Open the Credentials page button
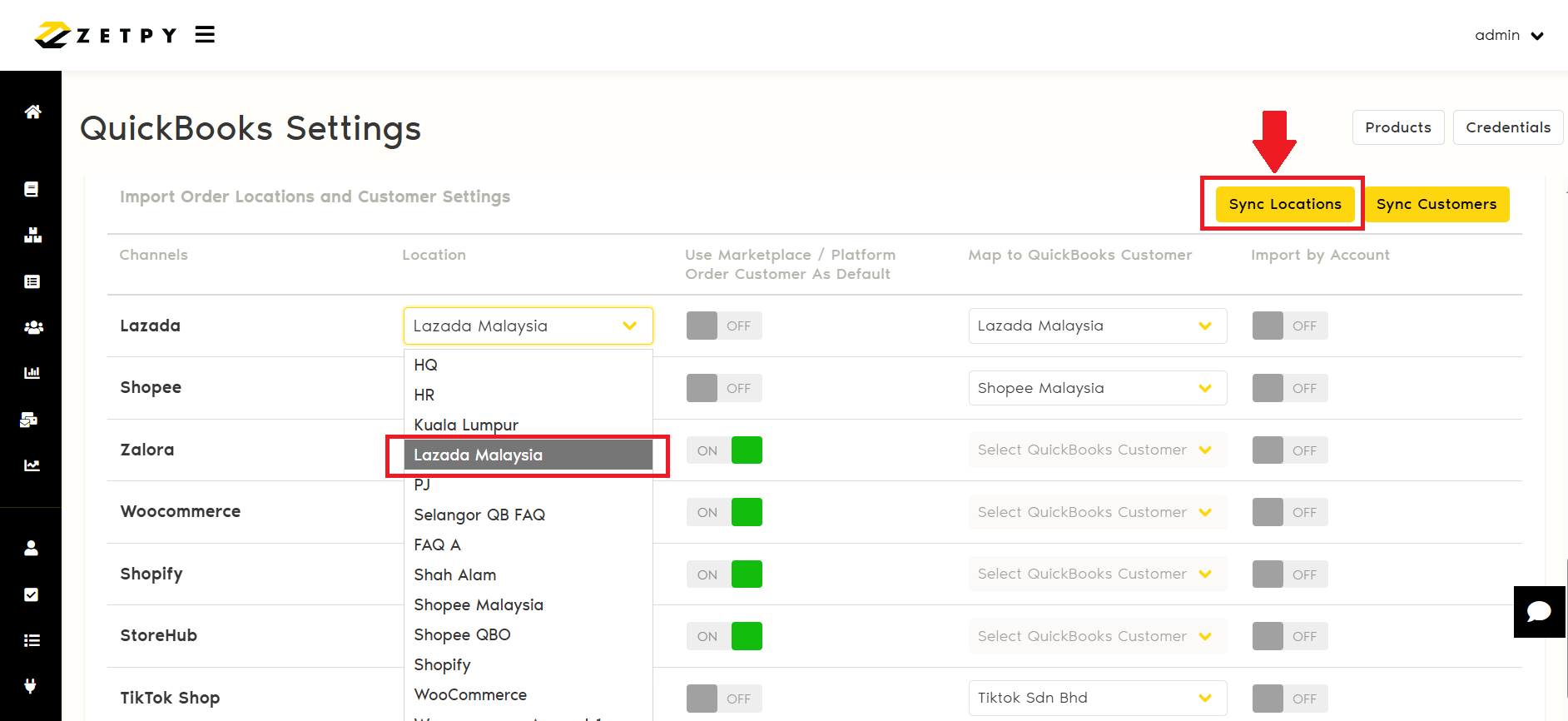Image resolution: width=1568 pixels, height=721 pixels. click(x=1507, y=127)
